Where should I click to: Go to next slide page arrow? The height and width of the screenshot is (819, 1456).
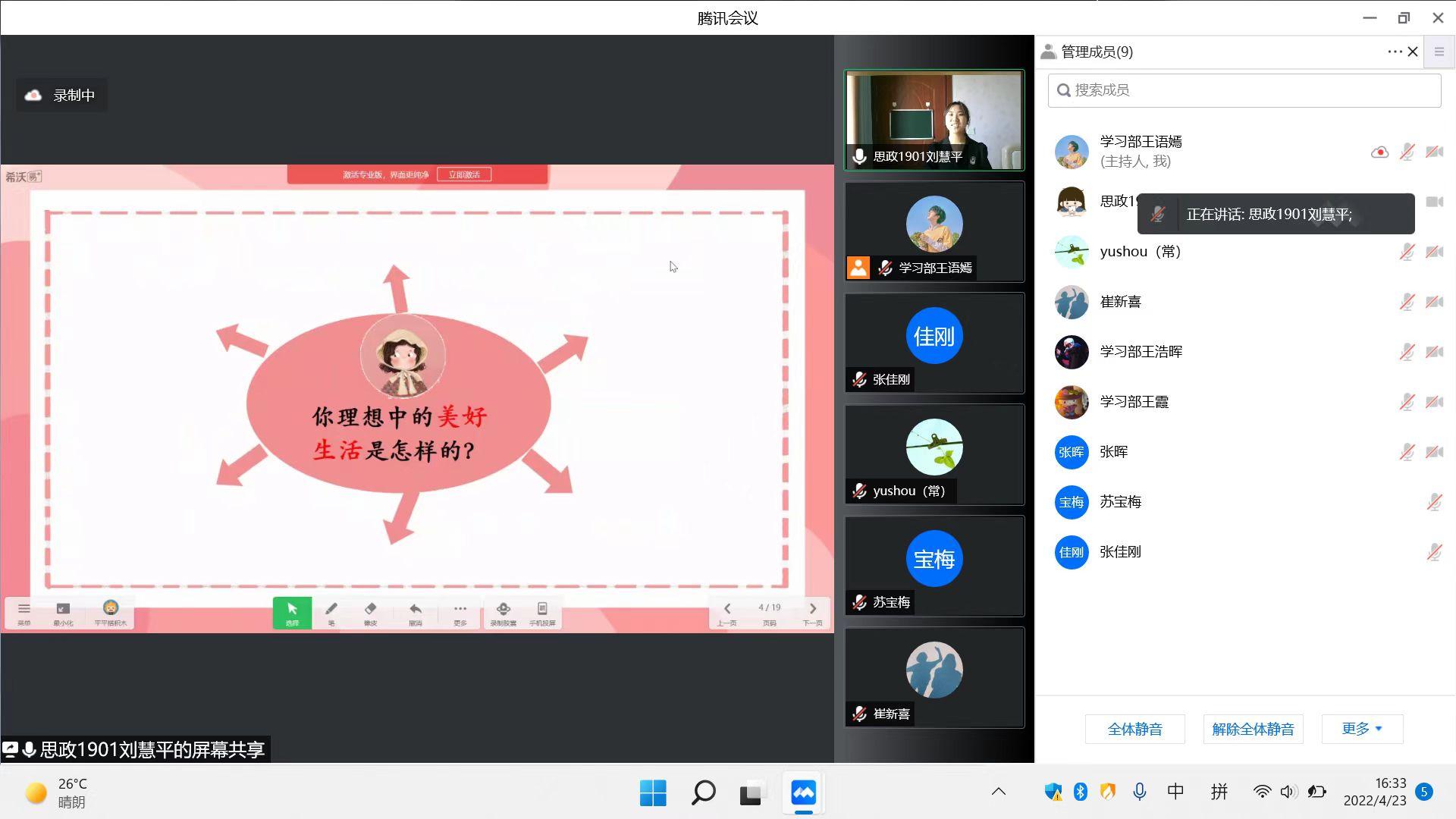pyautogui.click(x=813, y=609)
